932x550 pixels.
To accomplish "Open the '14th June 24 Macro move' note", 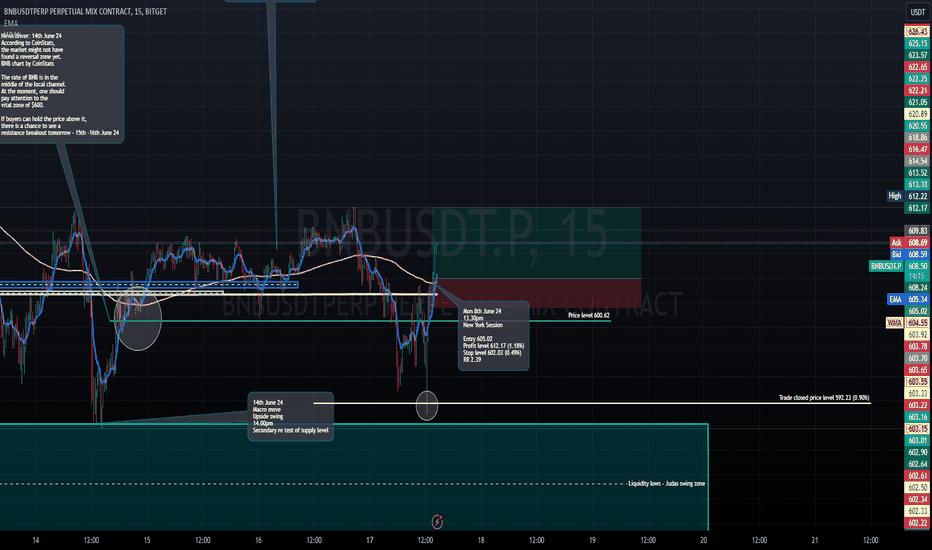I will (x=291, y=416).
